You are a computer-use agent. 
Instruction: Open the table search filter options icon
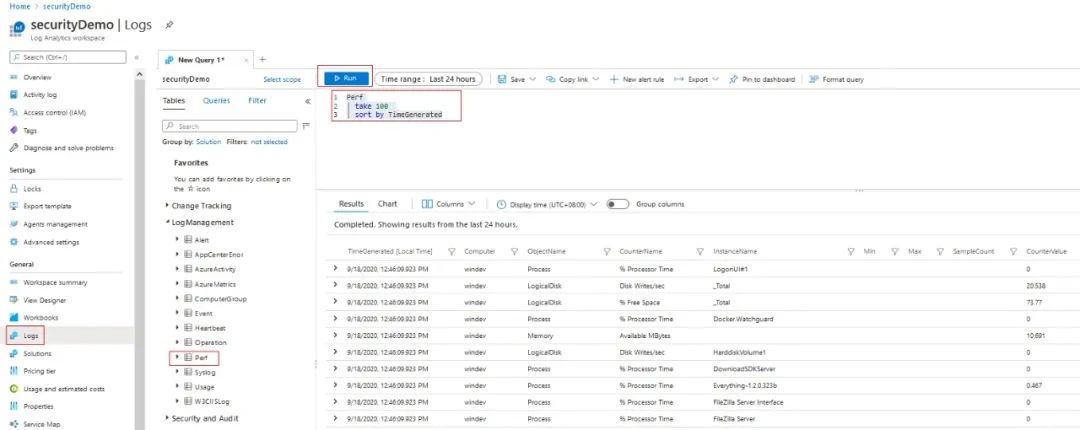[306, 126]
